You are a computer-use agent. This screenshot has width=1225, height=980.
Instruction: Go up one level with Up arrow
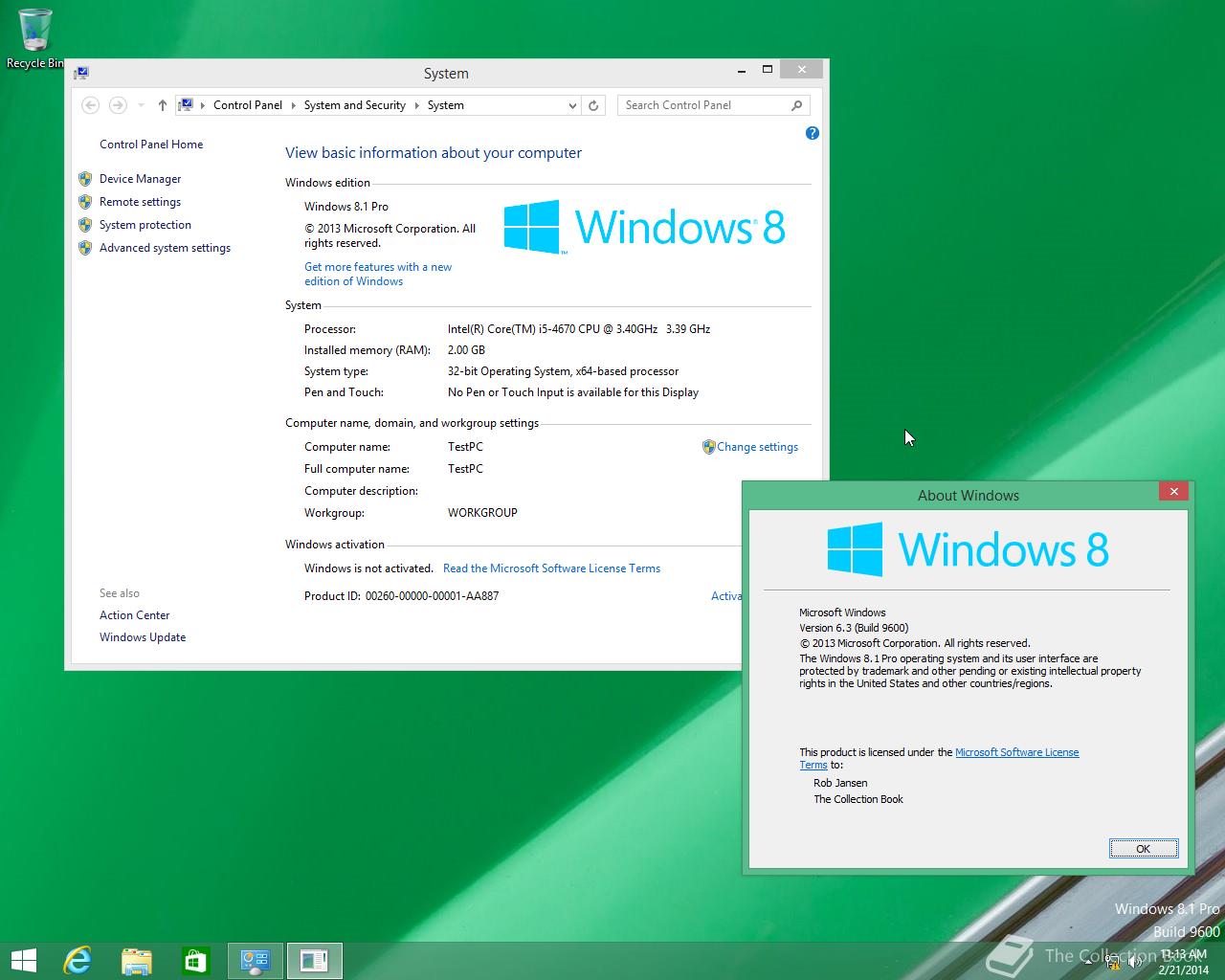163,105
